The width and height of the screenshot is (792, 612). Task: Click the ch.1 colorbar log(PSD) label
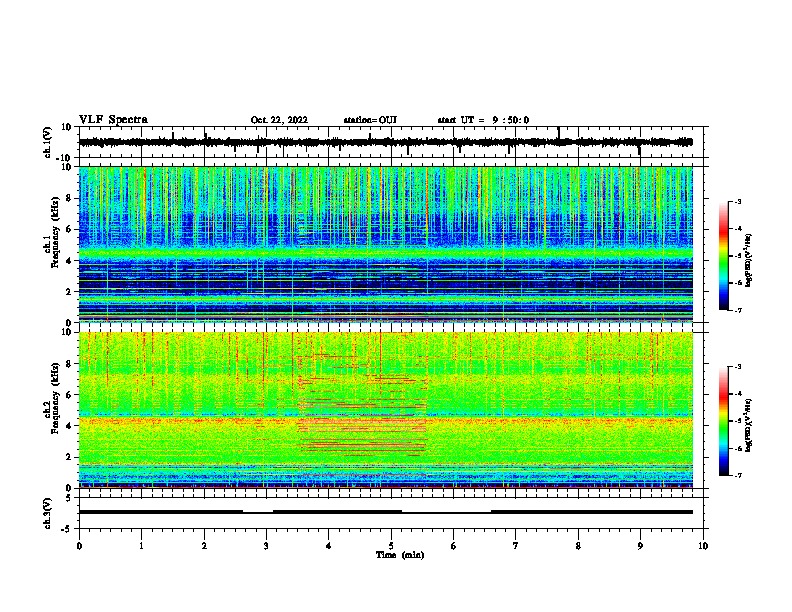tap(748, 260)
